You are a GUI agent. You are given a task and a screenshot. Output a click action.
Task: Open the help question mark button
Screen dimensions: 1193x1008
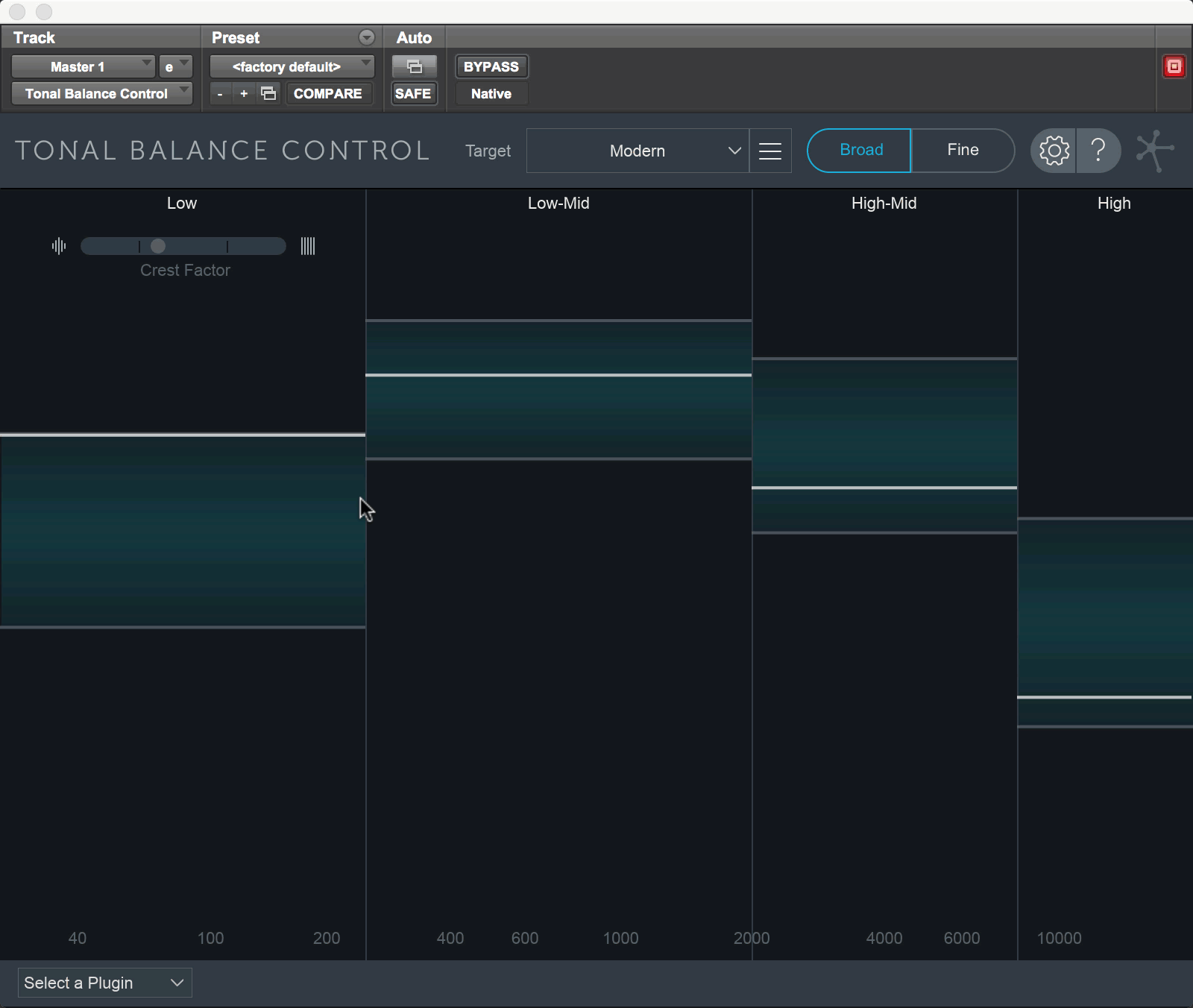(x=1098, y=151)
